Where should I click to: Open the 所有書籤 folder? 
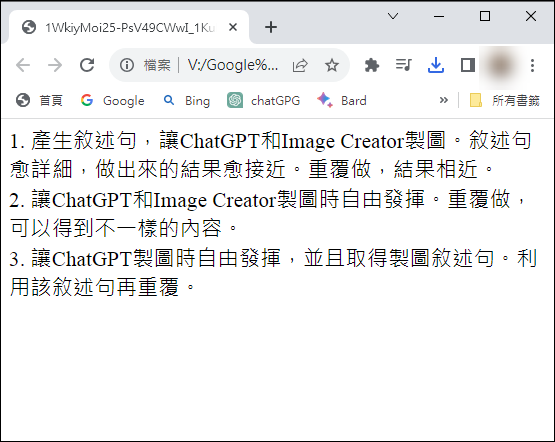coord(504,101)
